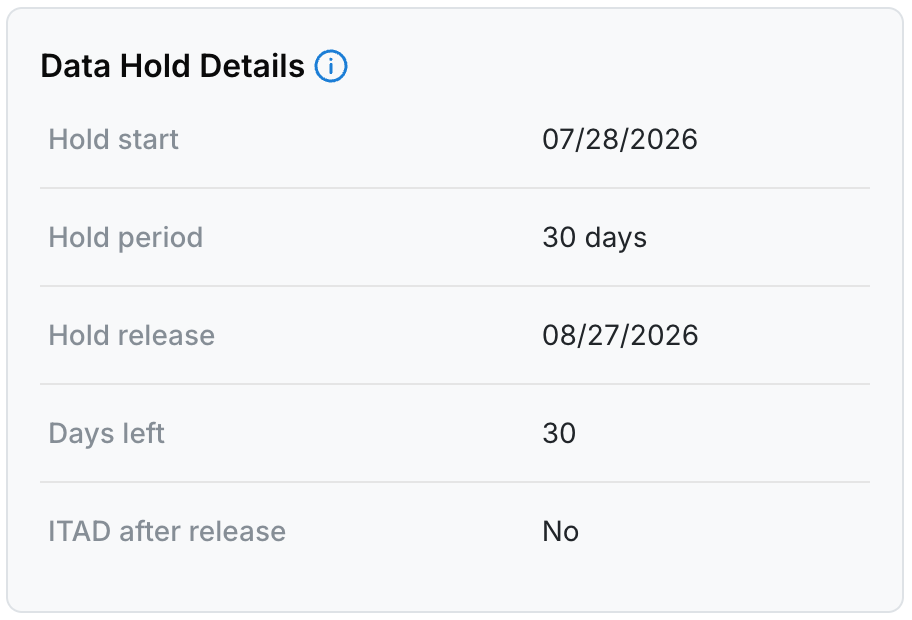This screenshot has height=620, width=912.
Task: Select the Data Hold Details heading
Action: pos(173,66)
